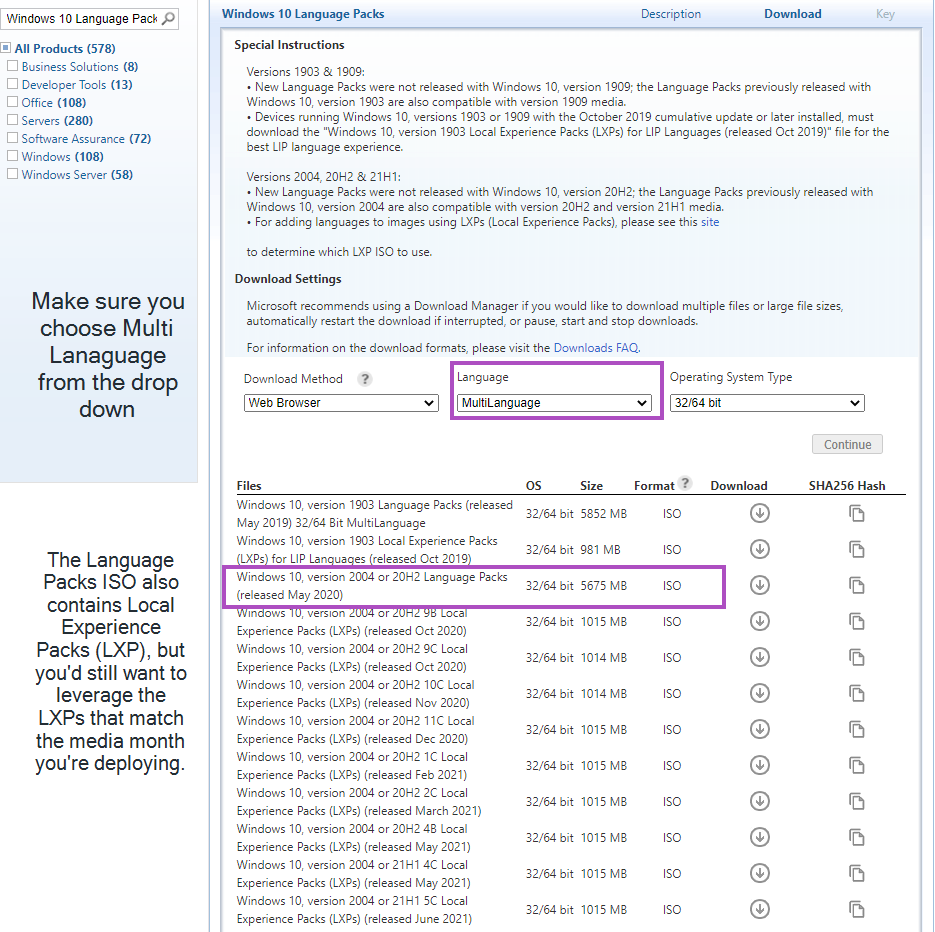The height and width of the screenshot is (932, 935).
Task: Download the version 1903 Language Packs ISO
Action: point(759,514)
